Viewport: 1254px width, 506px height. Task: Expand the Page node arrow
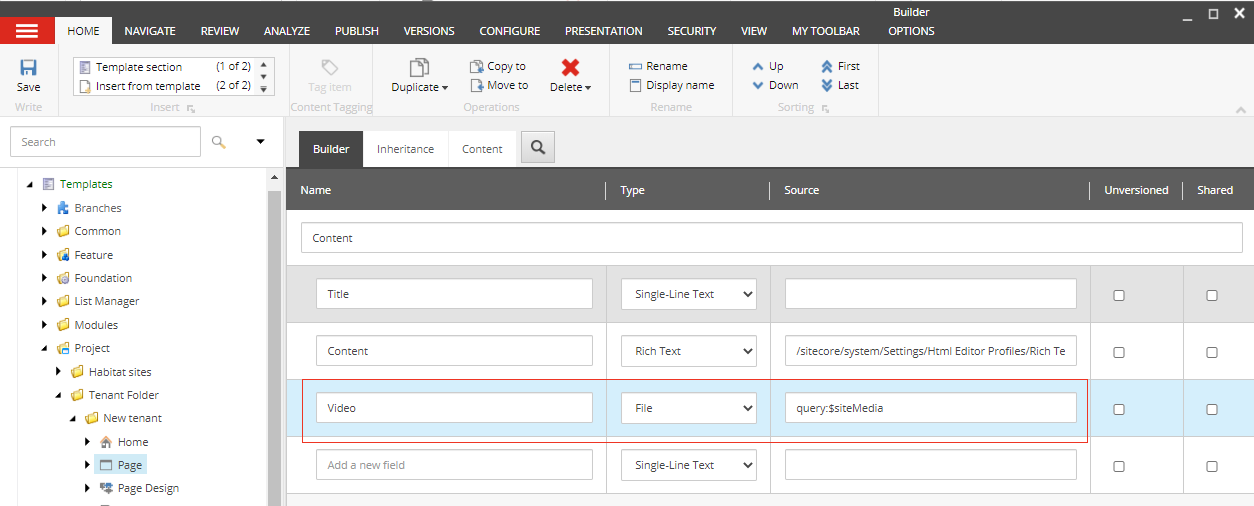click(x=87, y=465)
